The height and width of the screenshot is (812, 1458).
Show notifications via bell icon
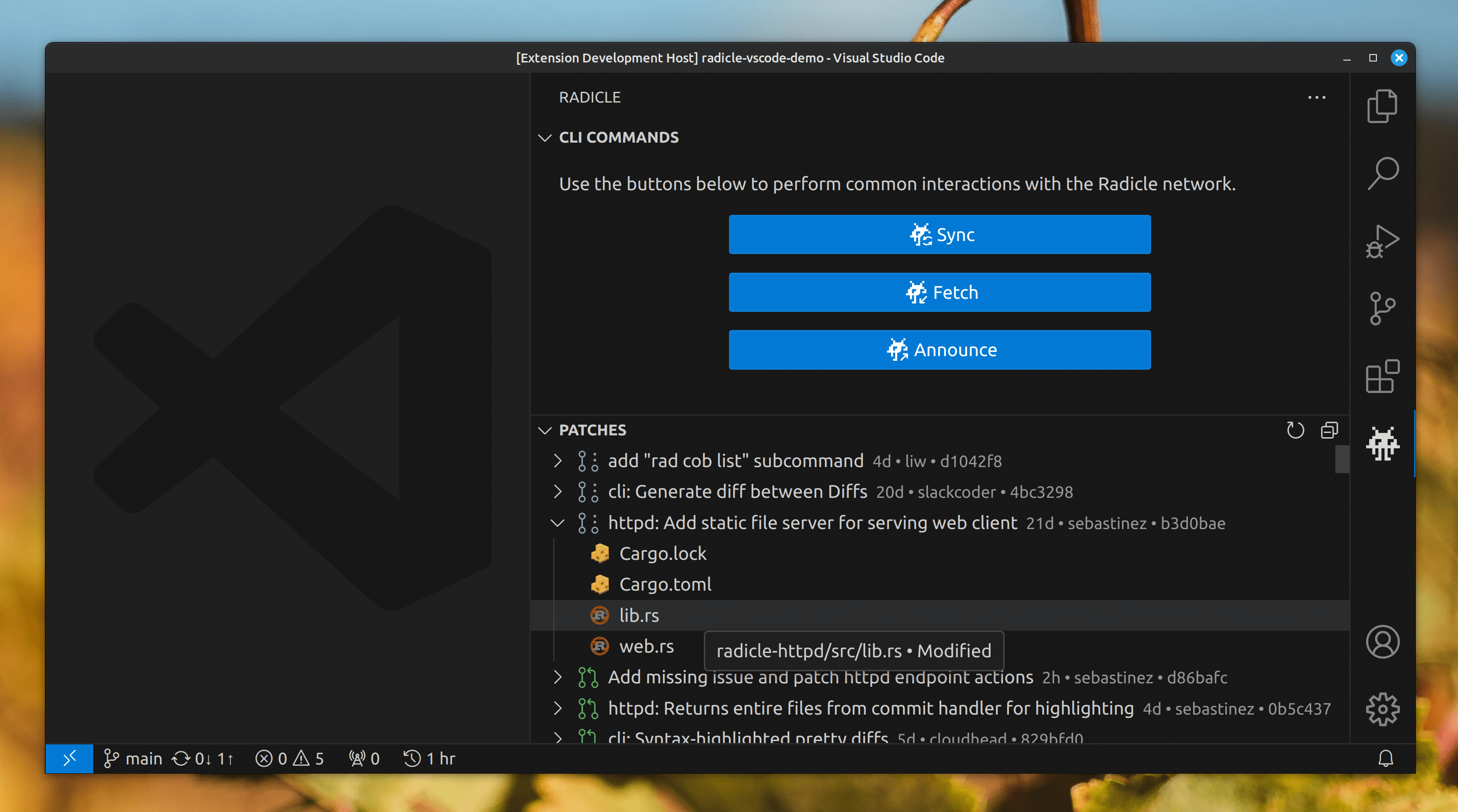[x=1385, y=758]
